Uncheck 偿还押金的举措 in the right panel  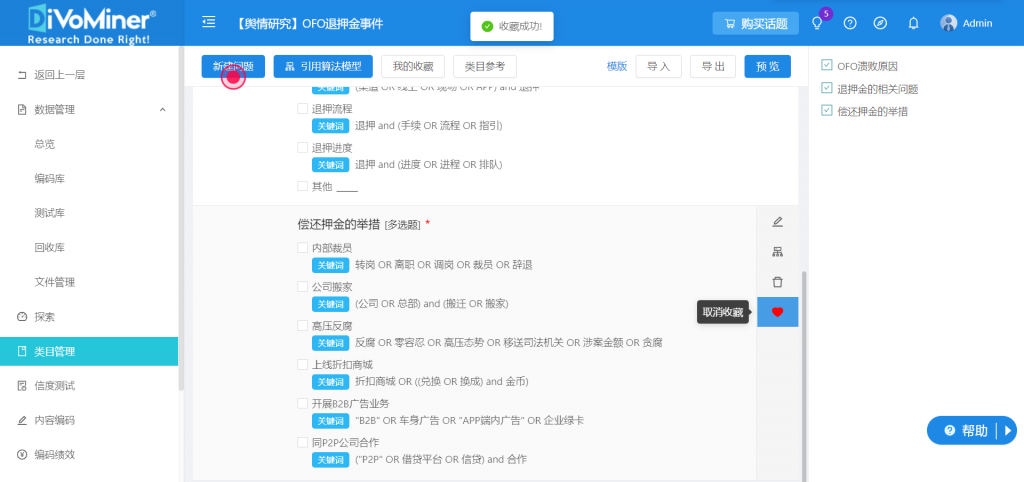[x=827, y=111]
